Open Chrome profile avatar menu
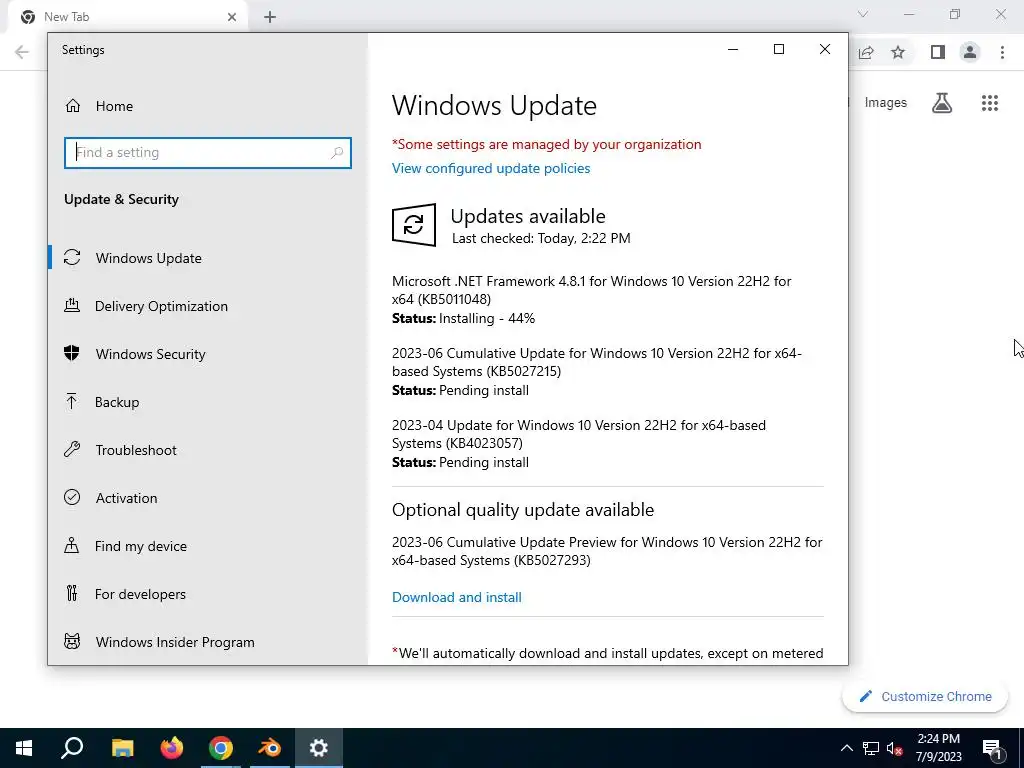 tap(970, 52)
